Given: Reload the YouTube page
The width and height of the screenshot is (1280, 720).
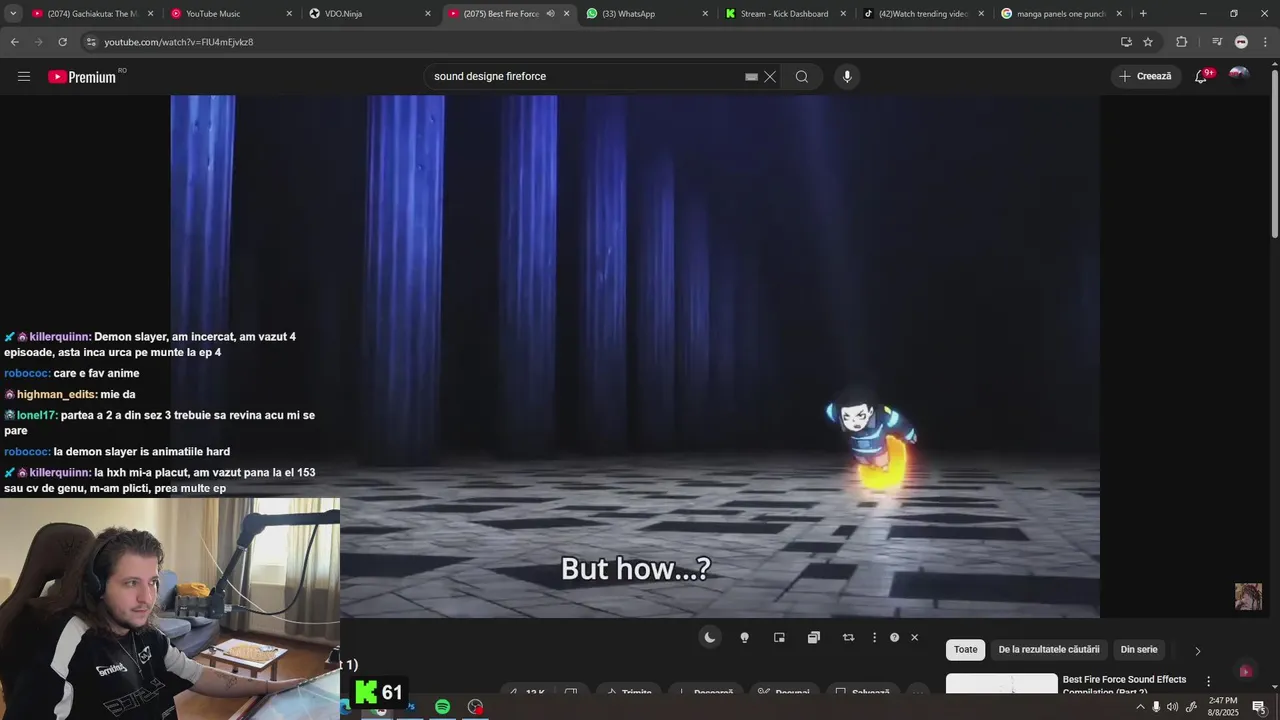Looking at the screenshot, I should coord(62,42).
